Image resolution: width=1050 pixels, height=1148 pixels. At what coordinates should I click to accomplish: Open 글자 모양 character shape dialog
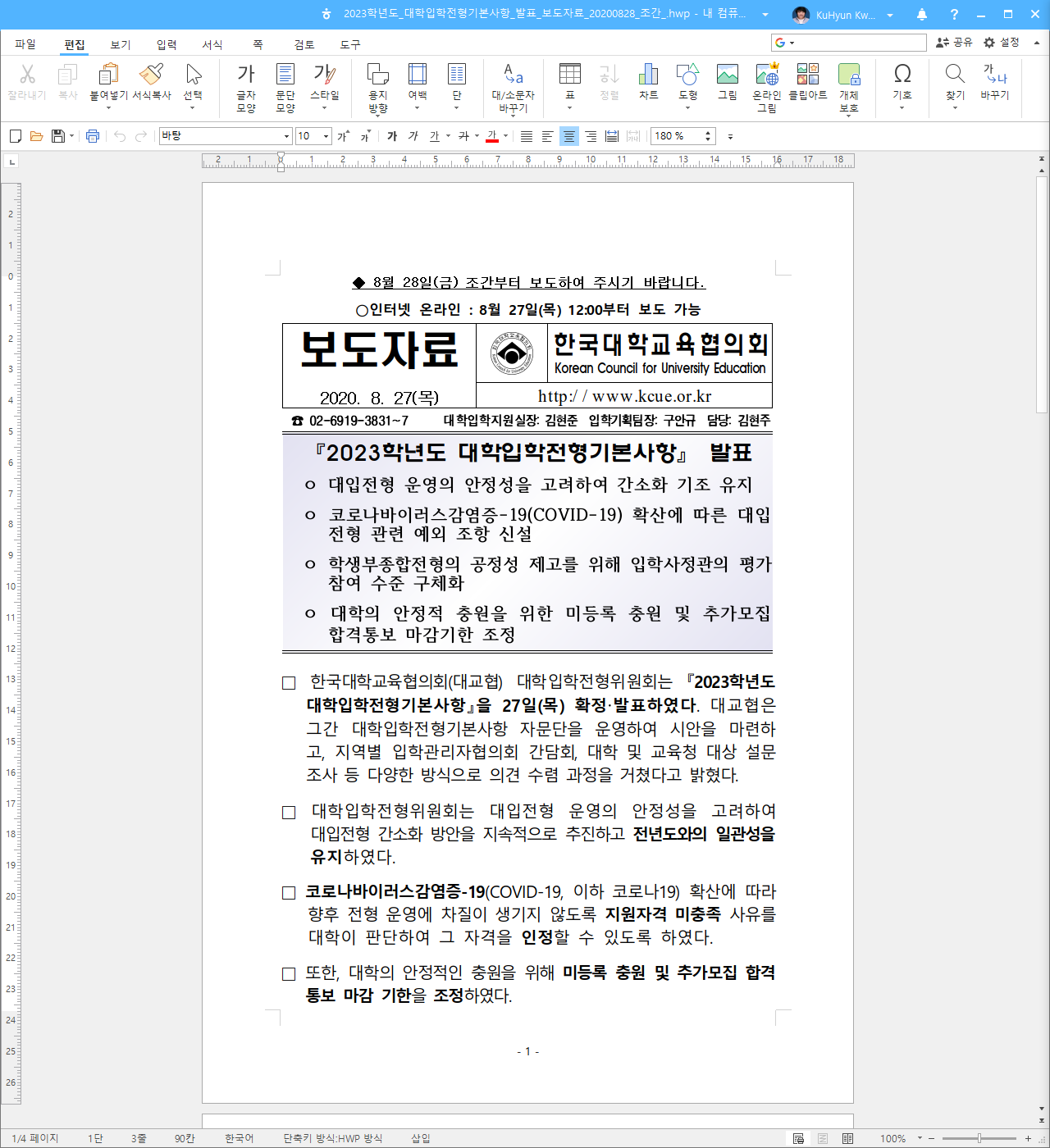246,88
